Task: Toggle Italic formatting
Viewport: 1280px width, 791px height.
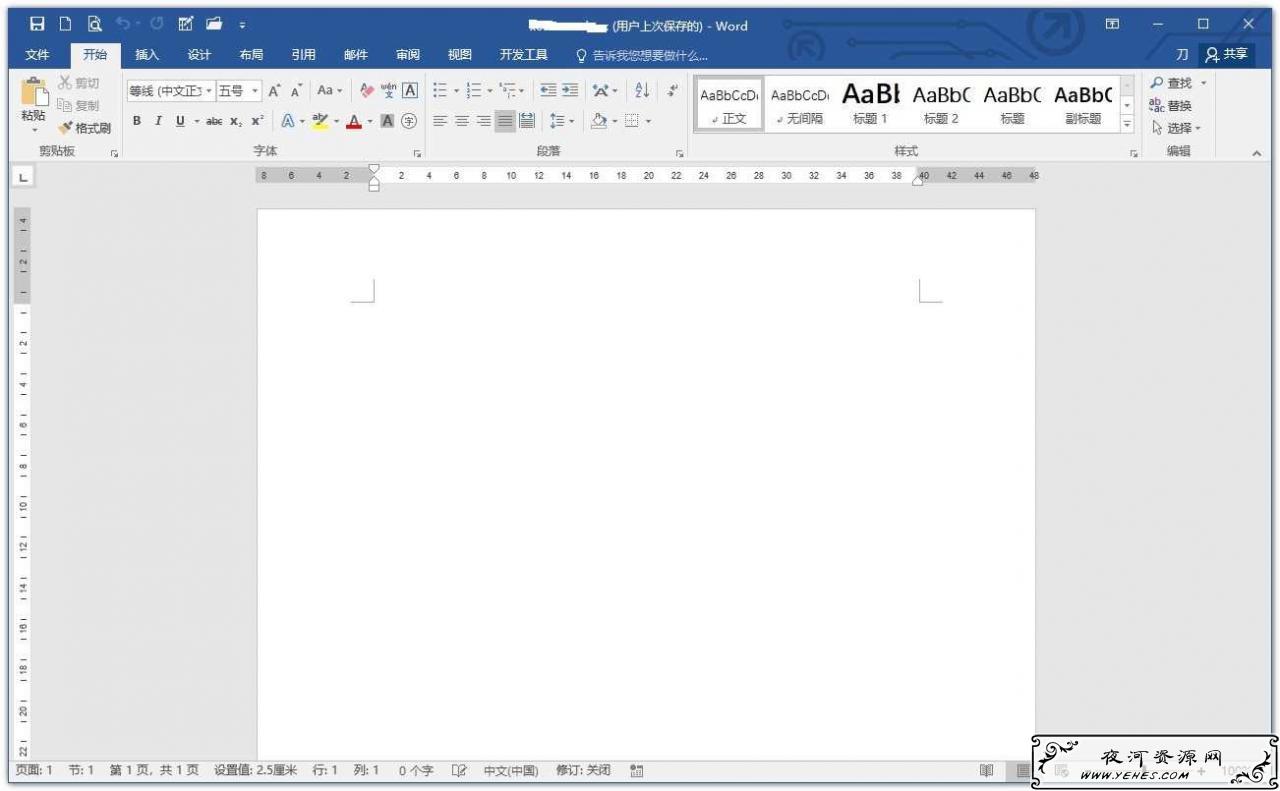Action: [x=158, y=121]
